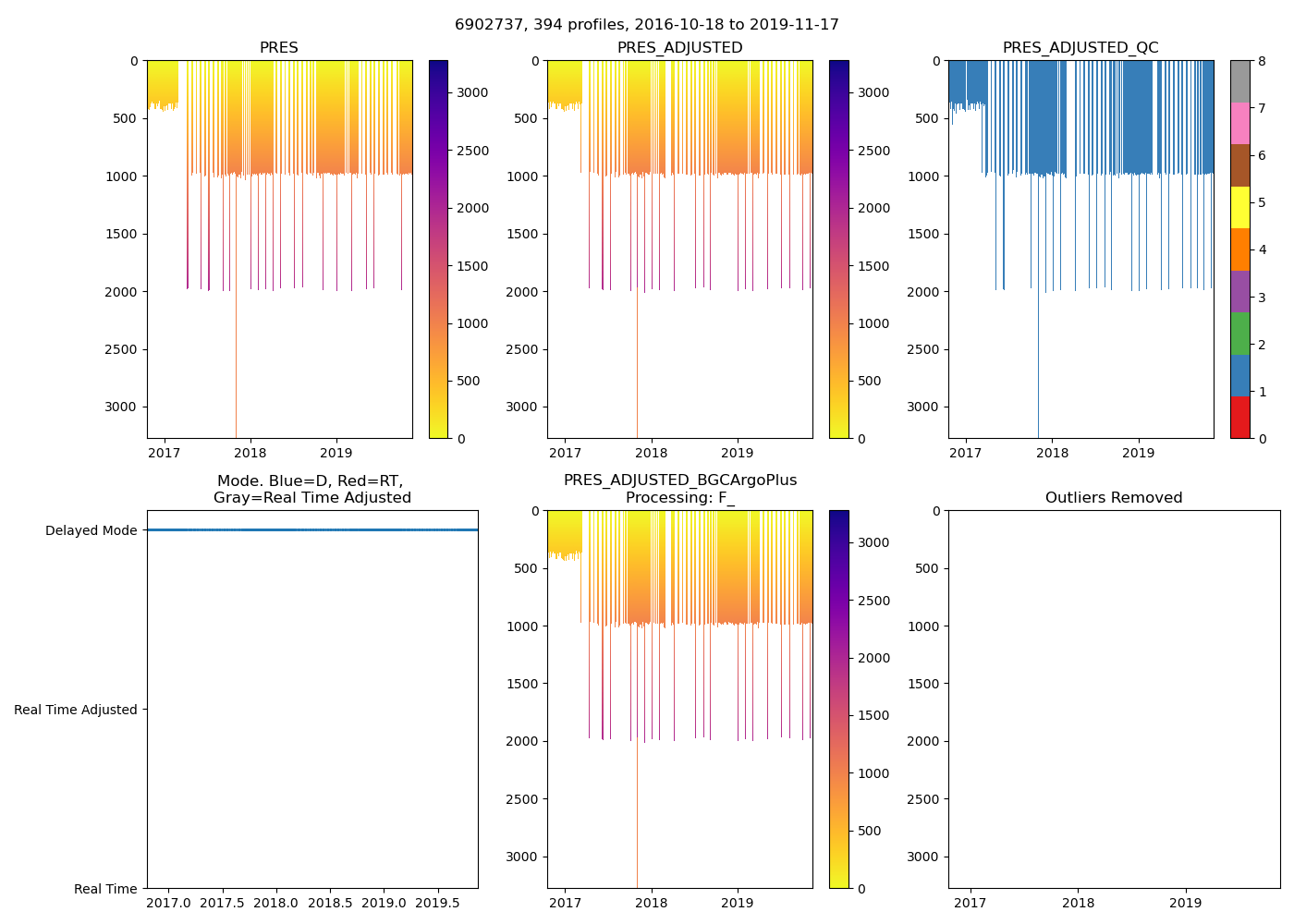Click the Outliers Removed plot title

click(1114, 498)
